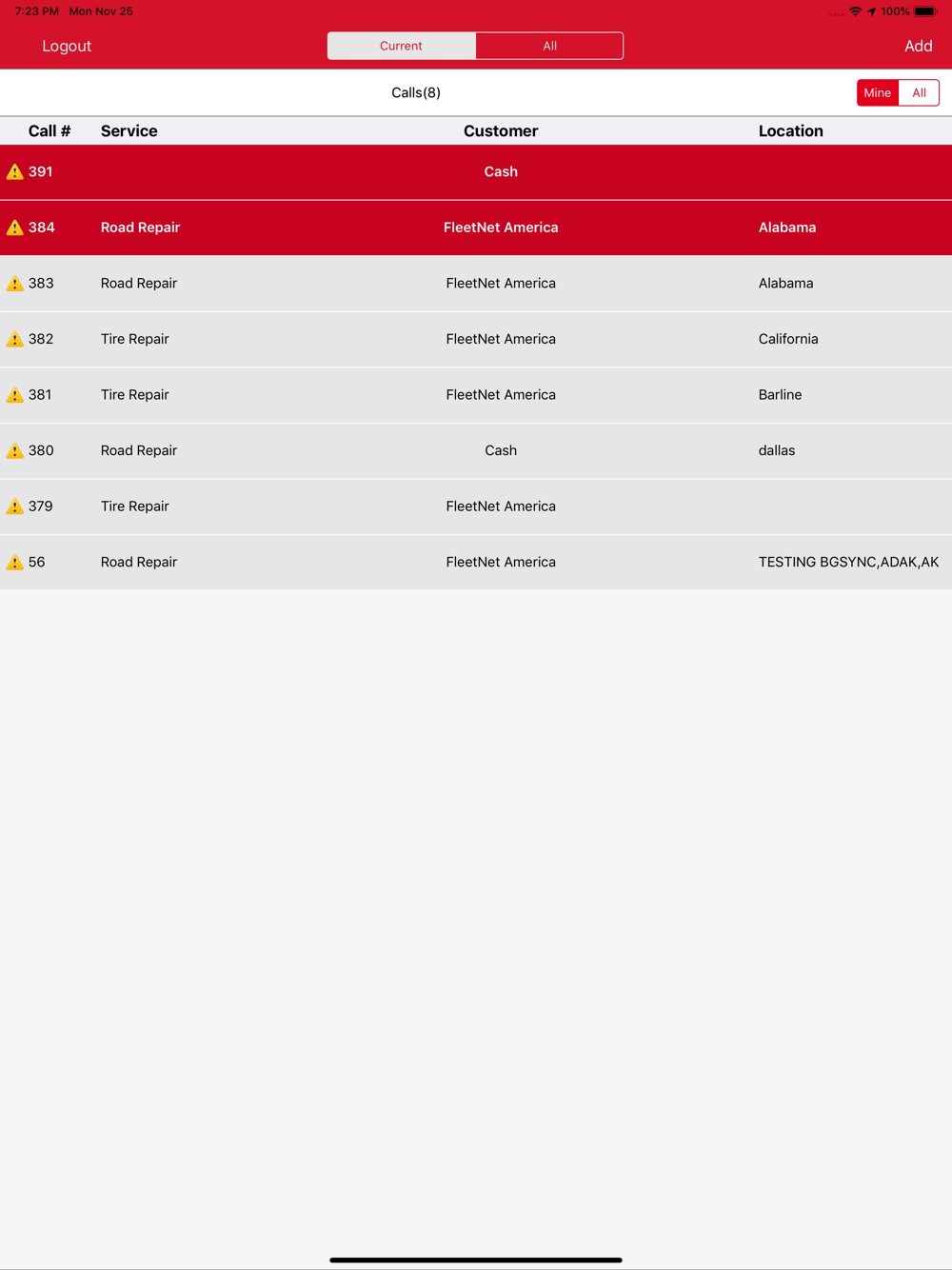Click warning icon for call 391
The image size is (952, 1270).
click(x=14, y=172)
